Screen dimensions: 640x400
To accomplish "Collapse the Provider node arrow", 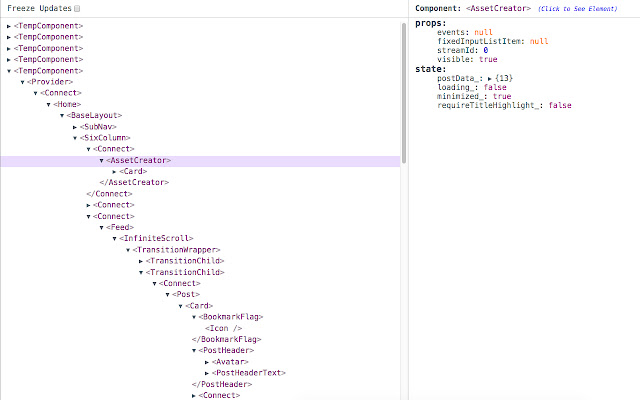I will coord(22,82).
